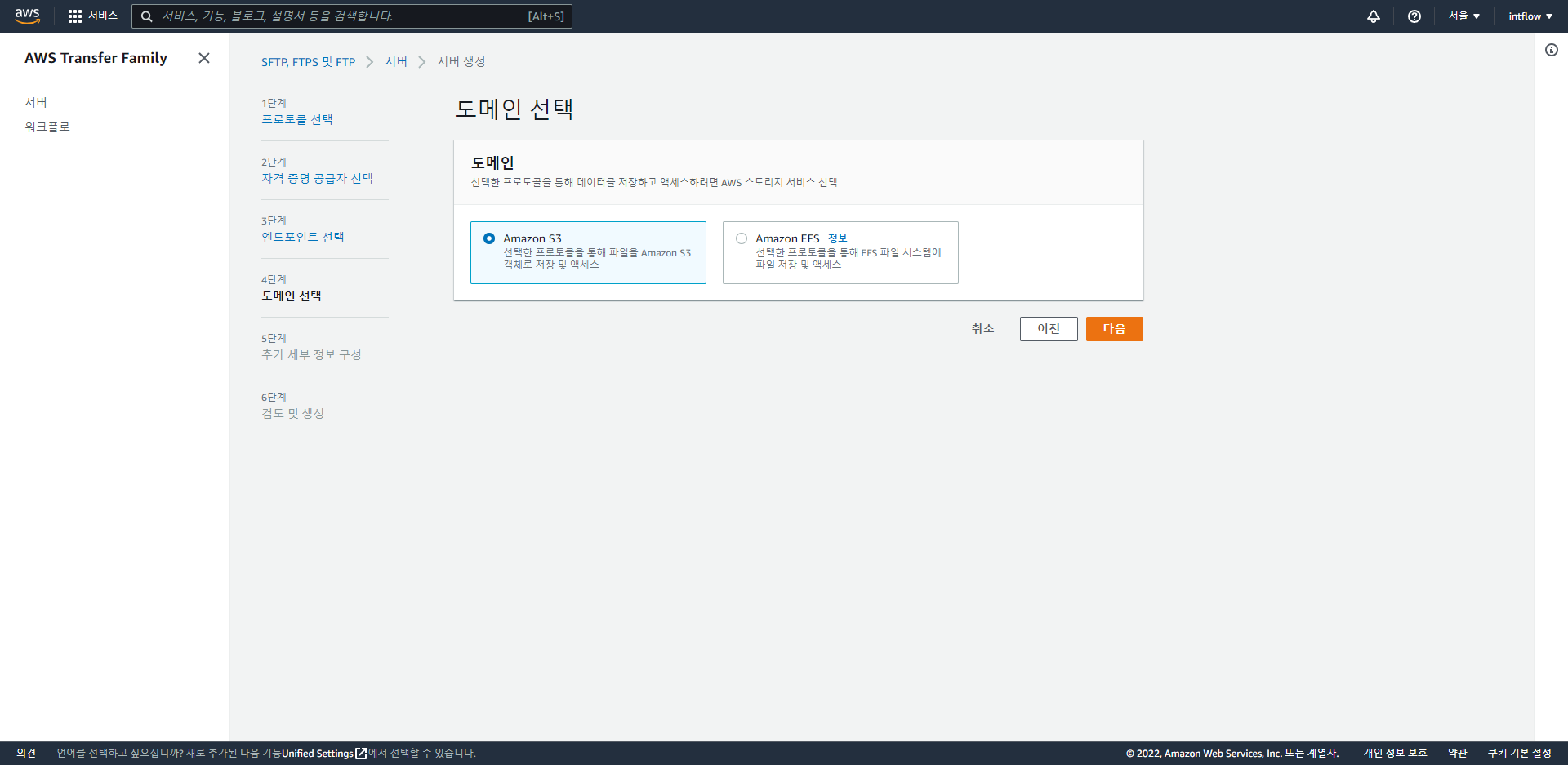The width and height of the screenshot is (1568, 765).
Task: Click step 6 검토 및 생성 text
Action: tap(292, 413)
